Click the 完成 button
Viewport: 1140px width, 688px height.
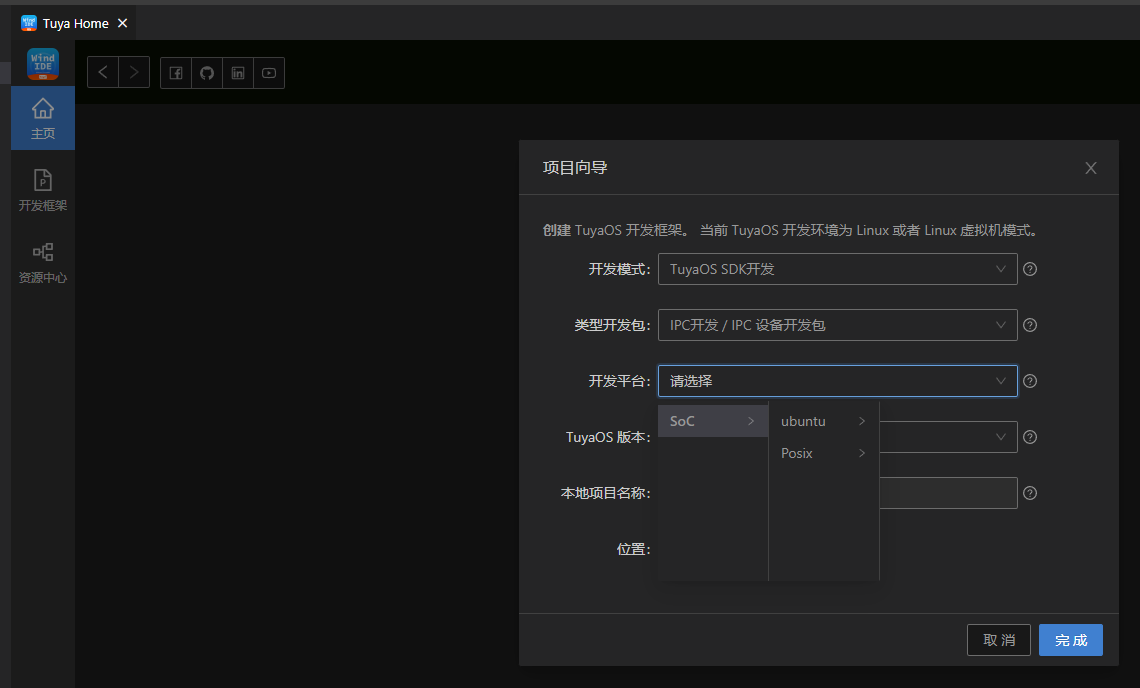click(x=1070, y=640)
